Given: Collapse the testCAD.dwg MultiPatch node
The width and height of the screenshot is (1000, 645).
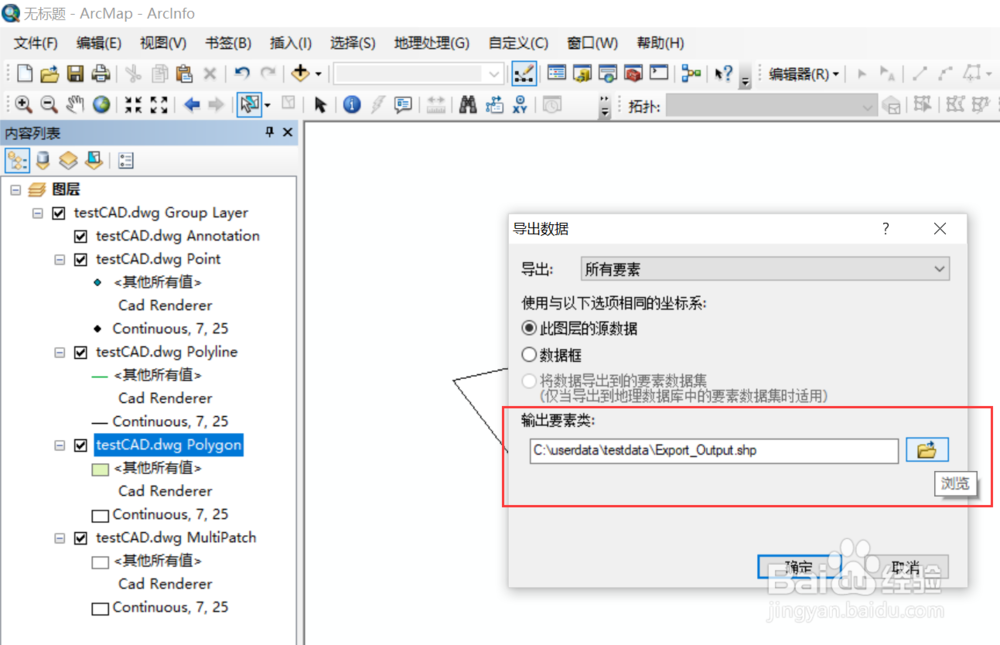Looking at the screenshot, I should [59, 538].
